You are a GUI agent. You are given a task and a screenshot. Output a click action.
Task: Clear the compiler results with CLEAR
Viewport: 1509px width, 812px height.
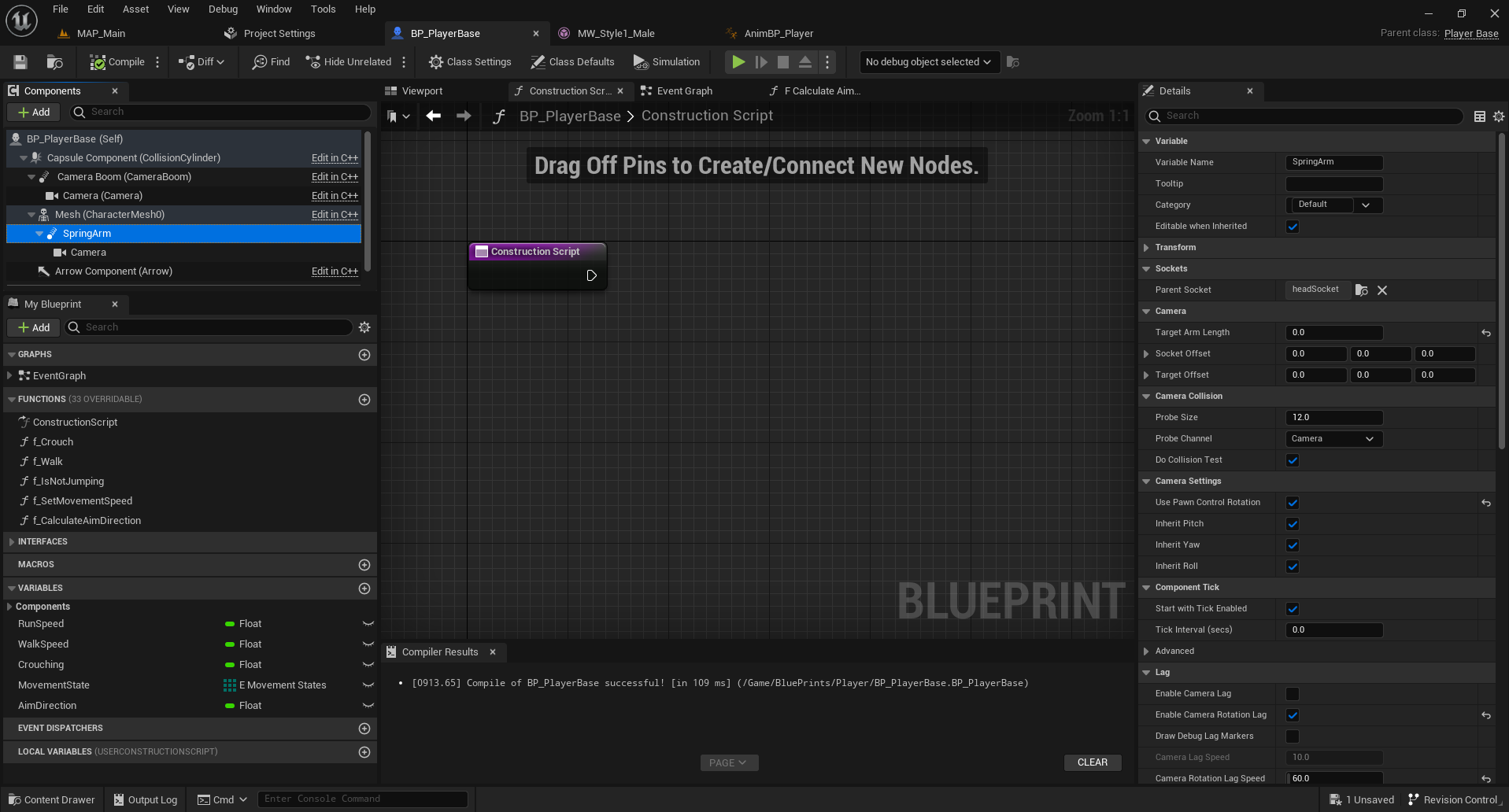[1093, 762]
